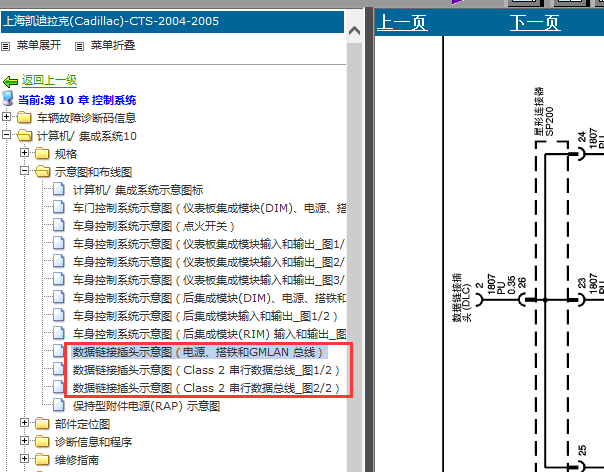Go to previous page via 上一页

pos(402,22)
